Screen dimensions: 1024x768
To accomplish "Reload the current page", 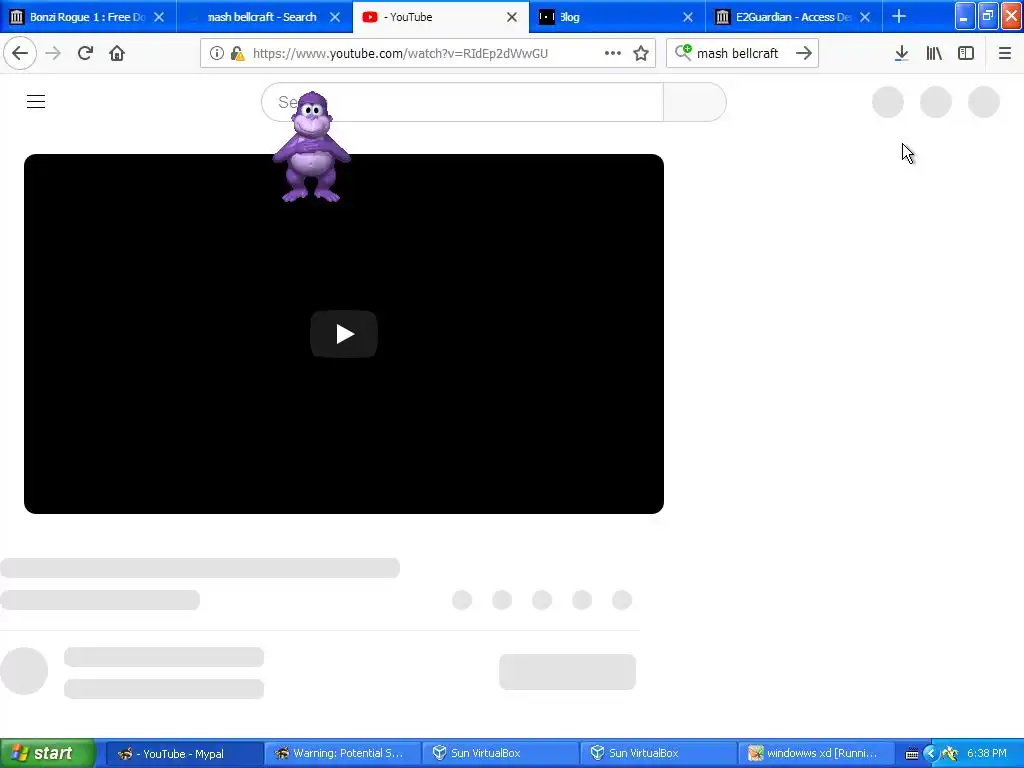I will [85, 53].
